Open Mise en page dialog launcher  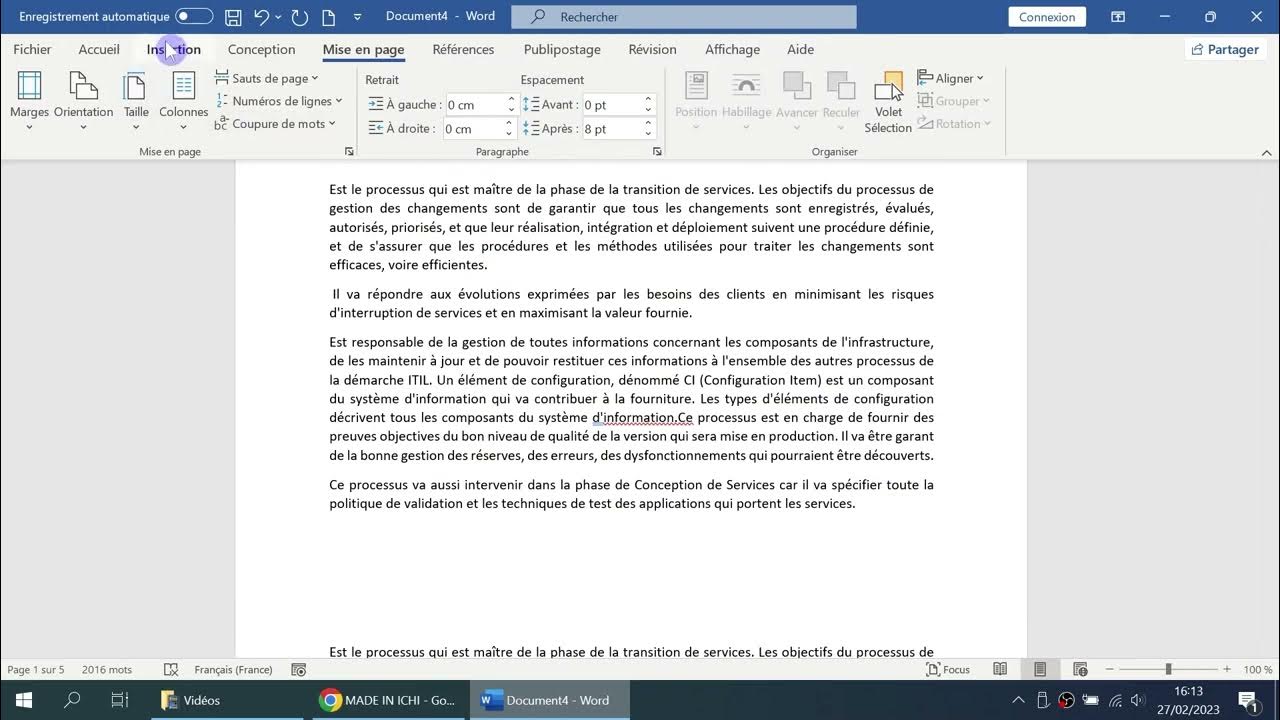click(349, 152)
